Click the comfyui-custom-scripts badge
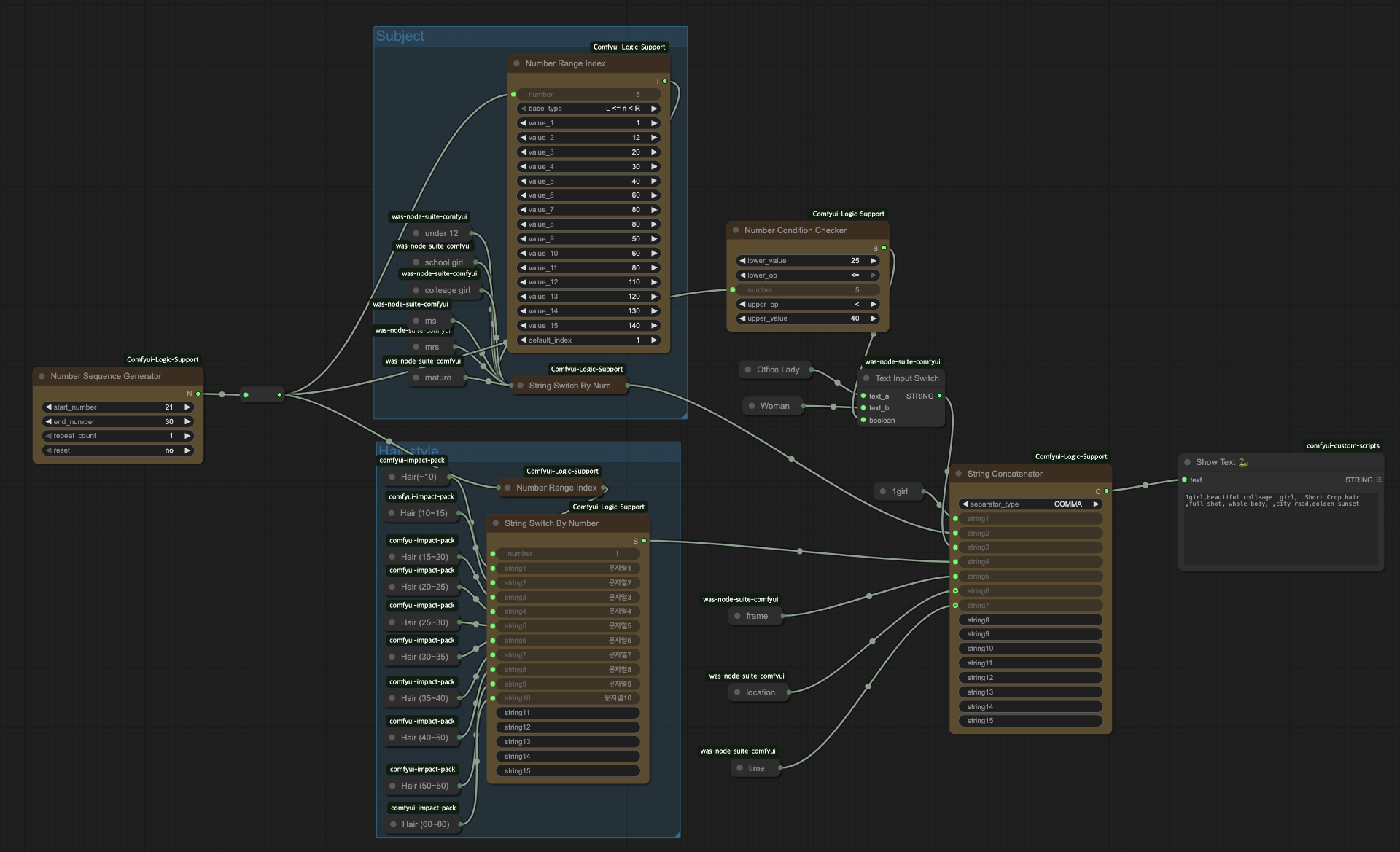The width and height of the screenshot is (1400, 852). pos(1342,445)
